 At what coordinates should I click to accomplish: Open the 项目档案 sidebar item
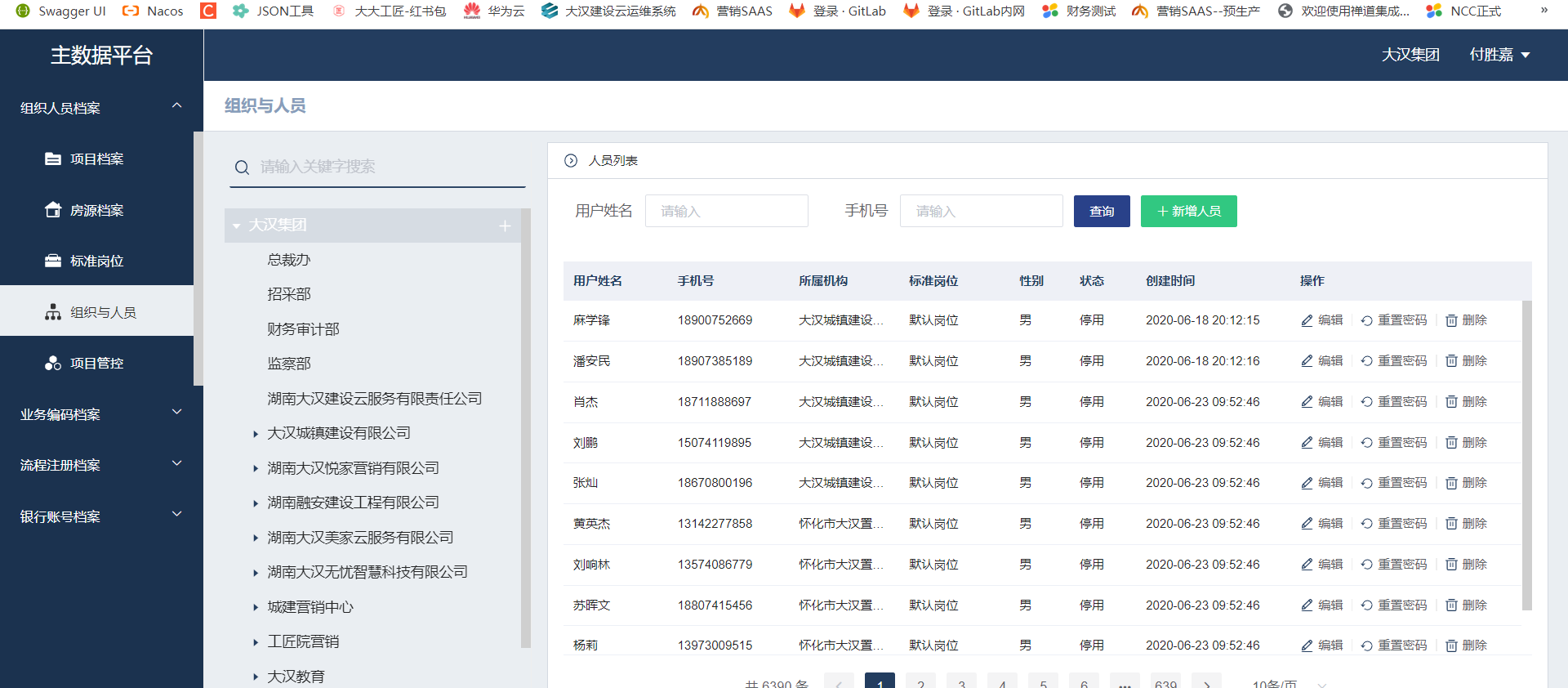tap(96, 159)
